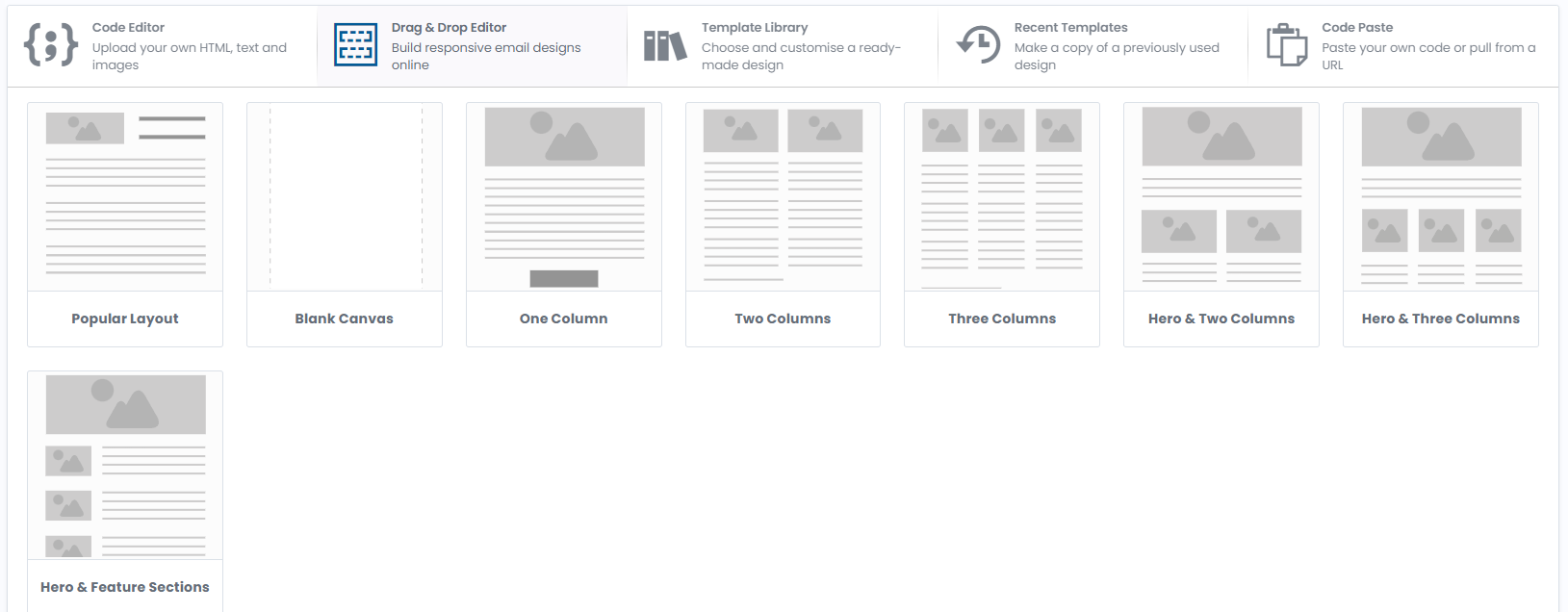Select the Code Paste tab
Screen dimensions: 1568x612
click(1403, 46)
